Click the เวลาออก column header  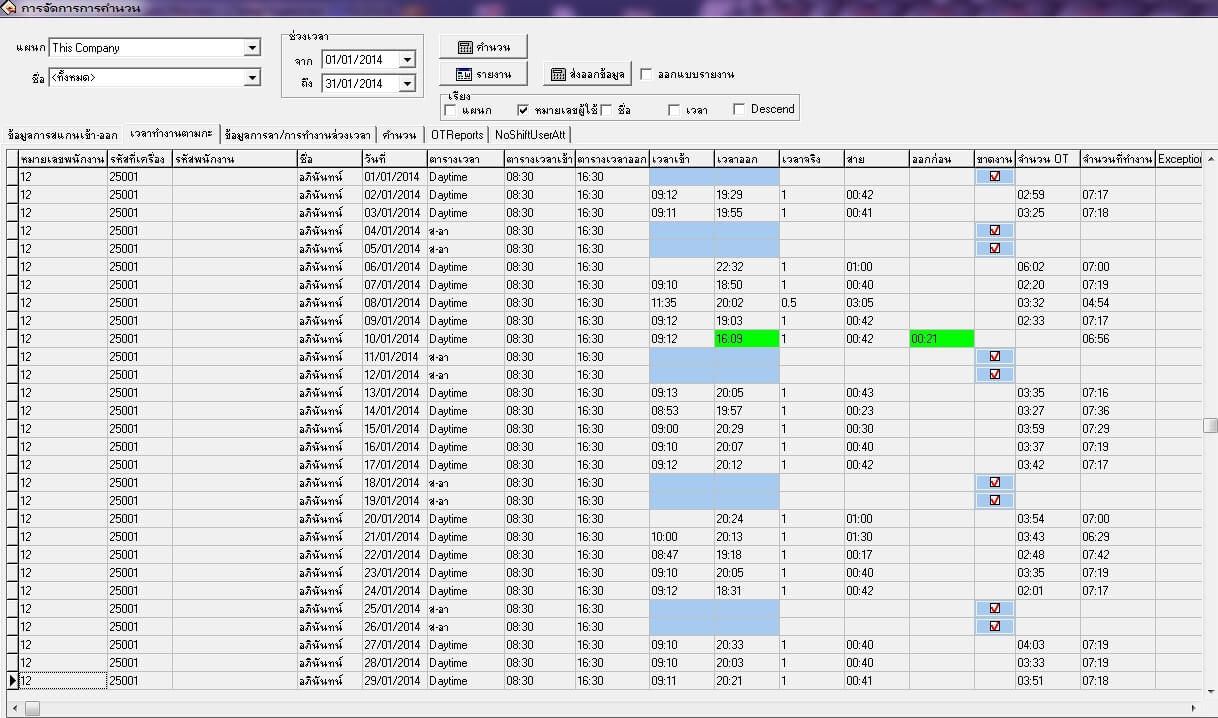click(746, 159)
